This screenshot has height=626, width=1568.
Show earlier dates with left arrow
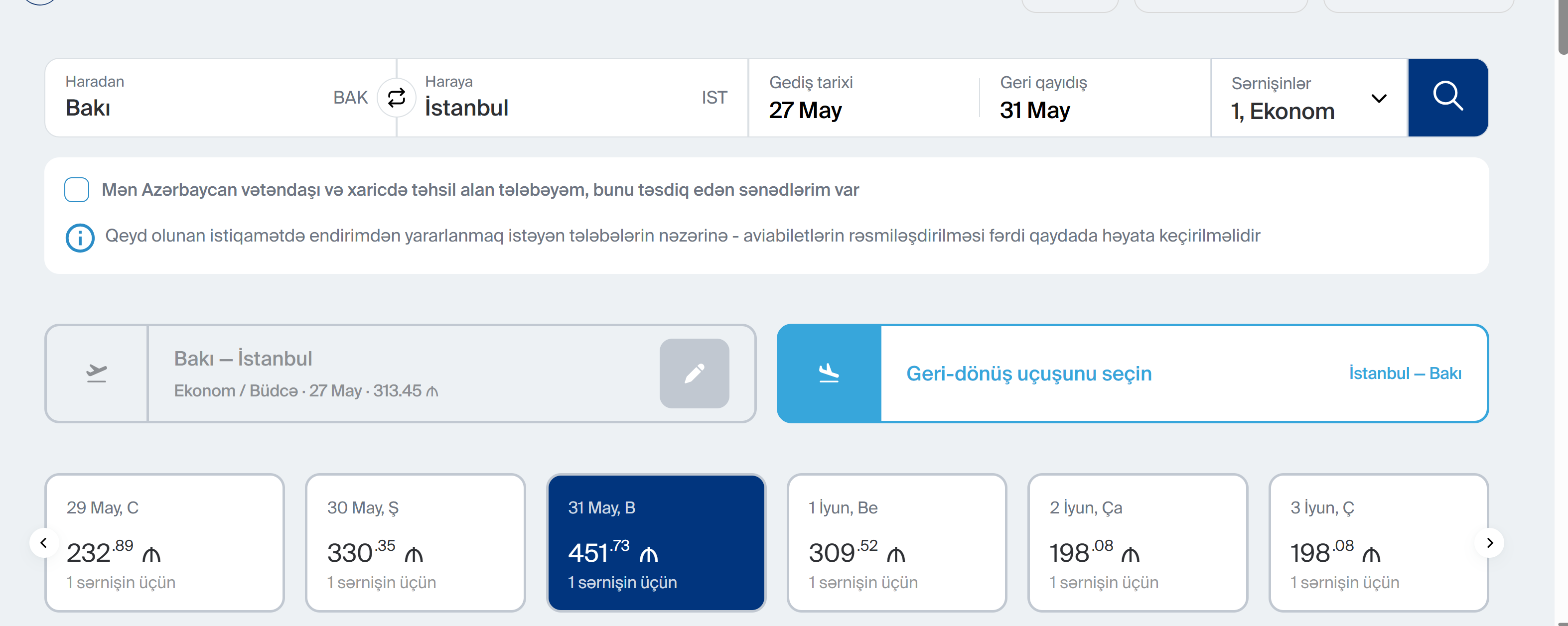[x=44, y=543]
